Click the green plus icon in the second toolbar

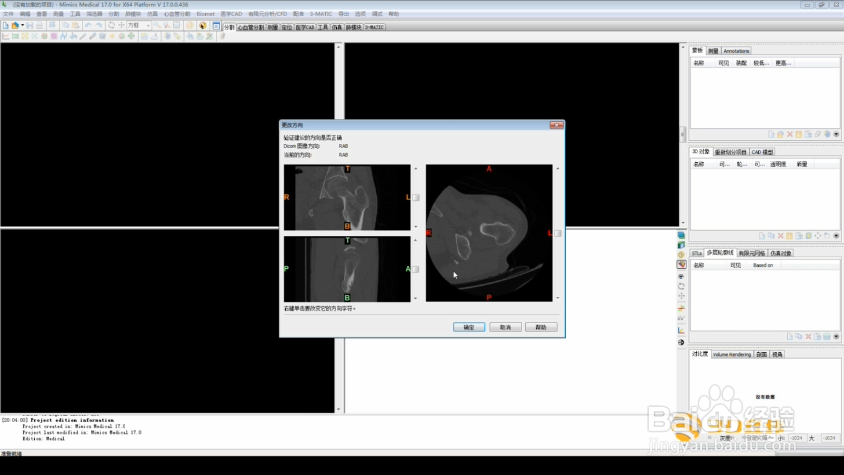[x=131, y=36]
